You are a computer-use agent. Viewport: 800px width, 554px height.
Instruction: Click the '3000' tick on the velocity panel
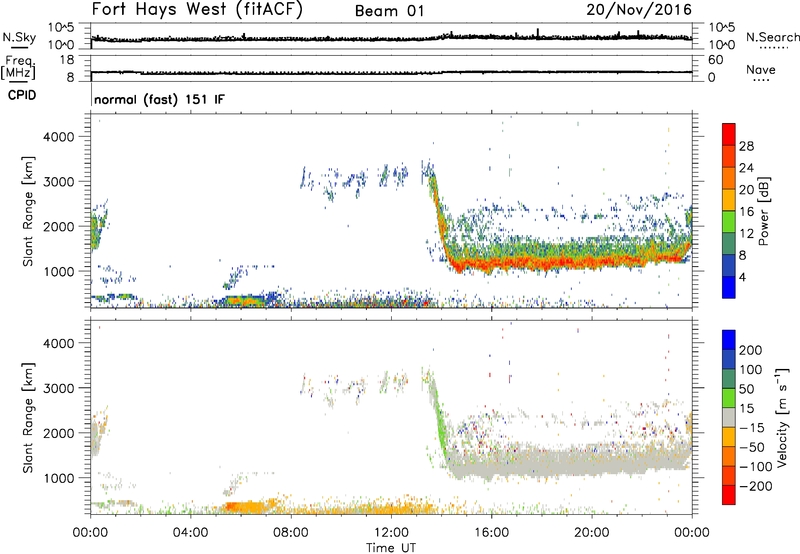click(x=58, y=388)
